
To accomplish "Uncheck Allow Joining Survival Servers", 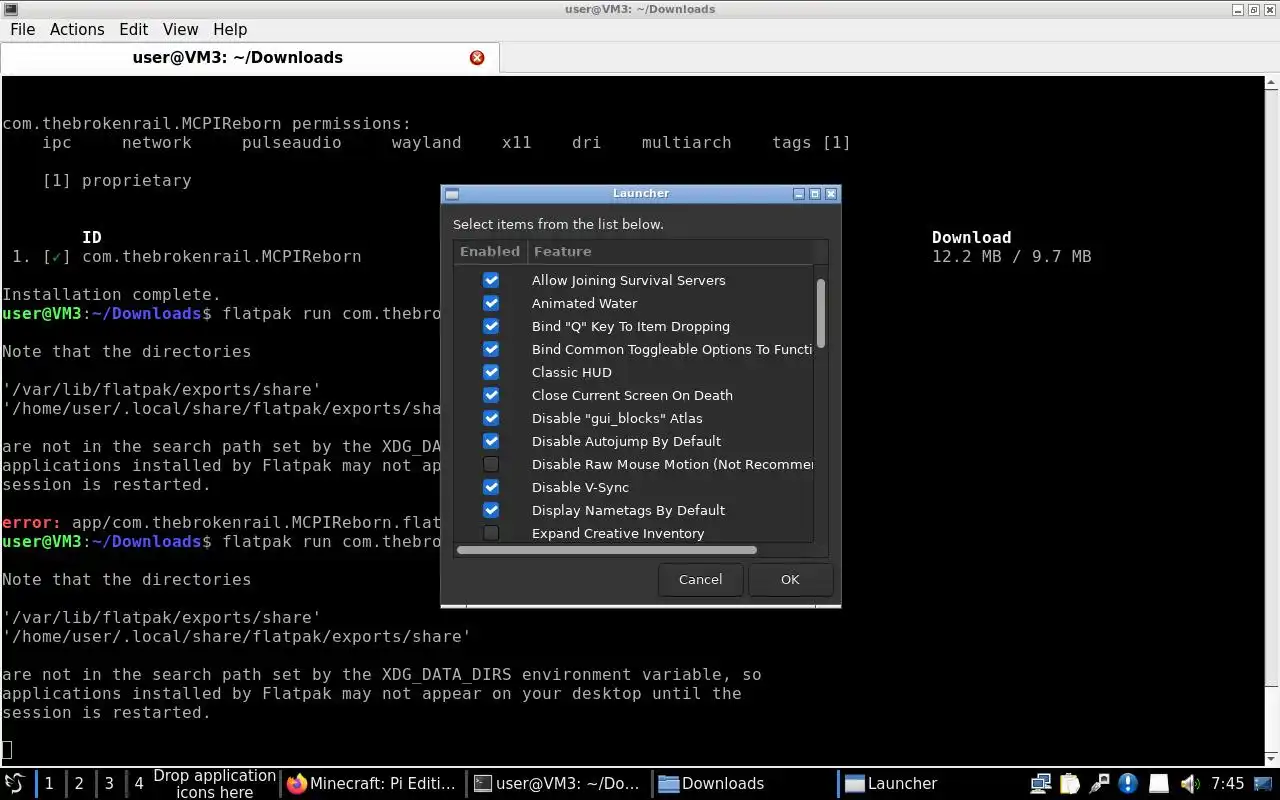I will tap(491, 280).
